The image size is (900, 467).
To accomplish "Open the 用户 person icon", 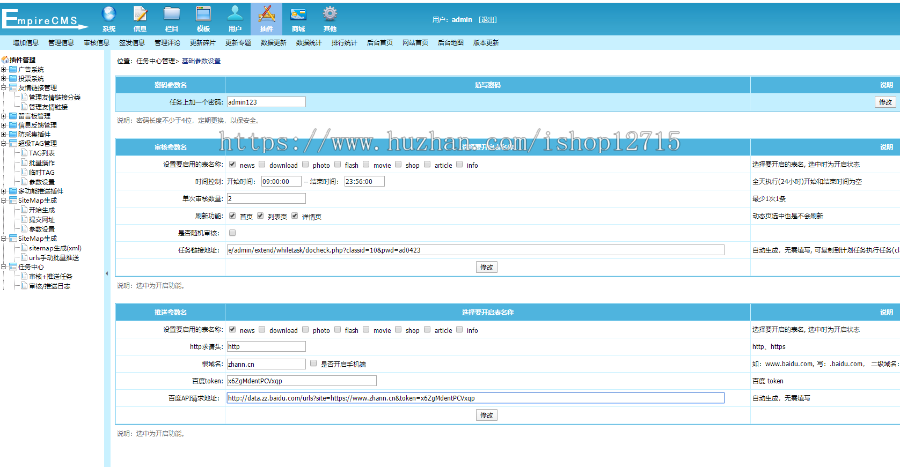I will click(x=235, y=14).
